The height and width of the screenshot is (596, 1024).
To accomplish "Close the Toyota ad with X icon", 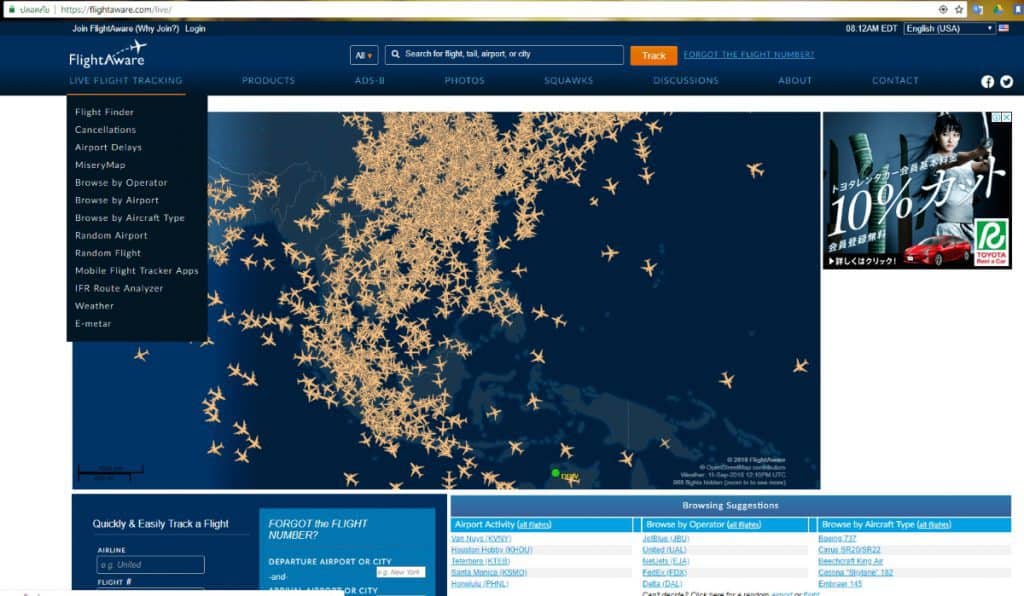I will [1006, 118].
